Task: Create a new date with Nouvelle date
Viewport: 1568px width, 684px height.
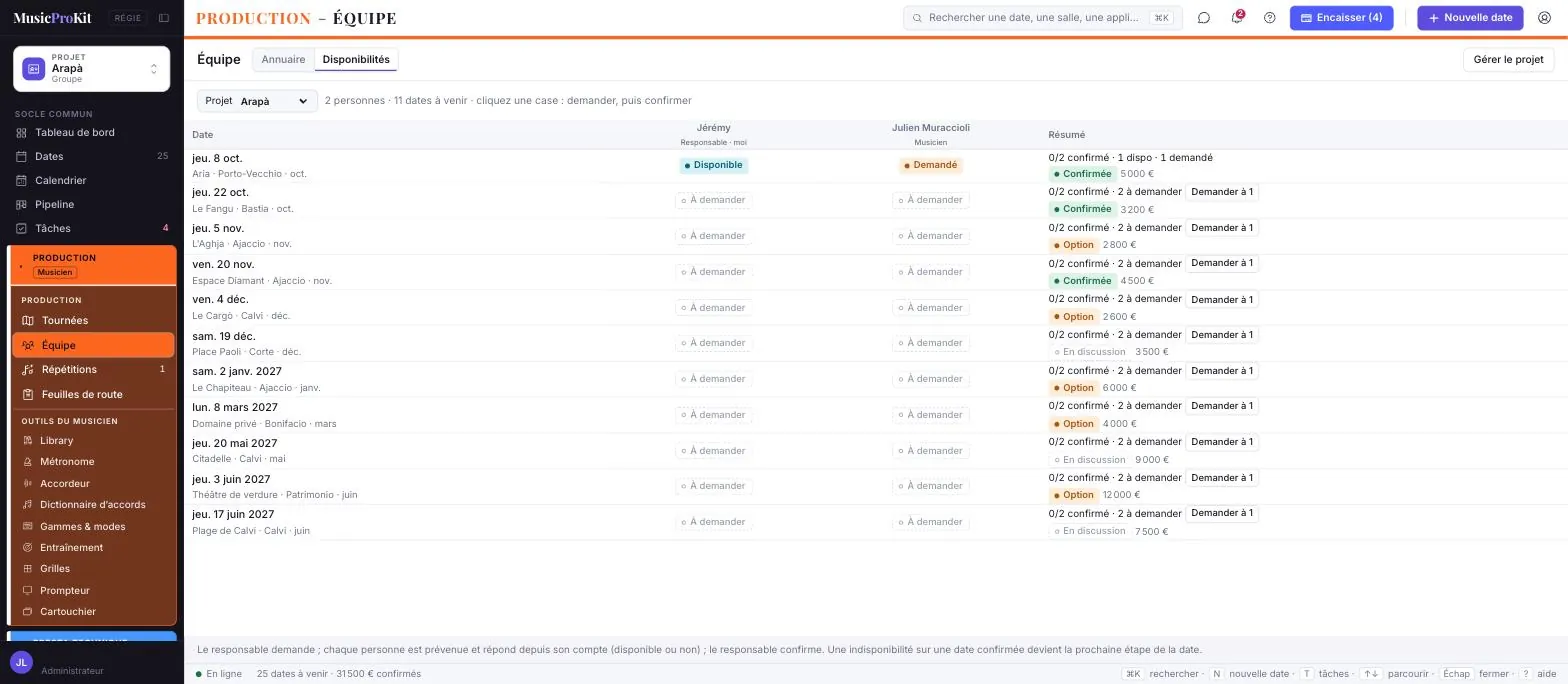Action: click(x=1470, y=18)
